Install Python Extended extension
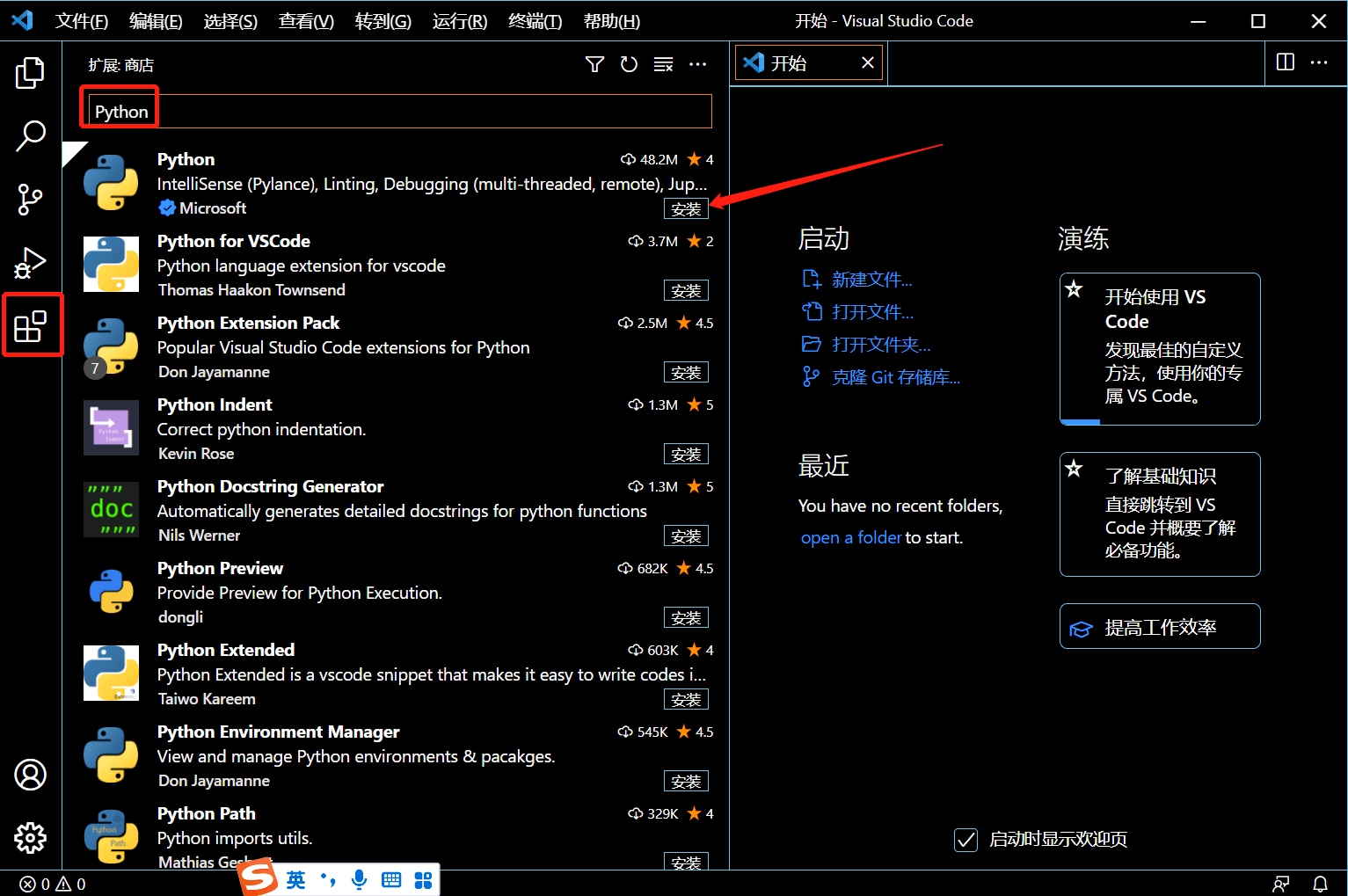Image resolution: width=1348 pixels, height=896 pixels. pyautogui.click(x=686, y=699)
